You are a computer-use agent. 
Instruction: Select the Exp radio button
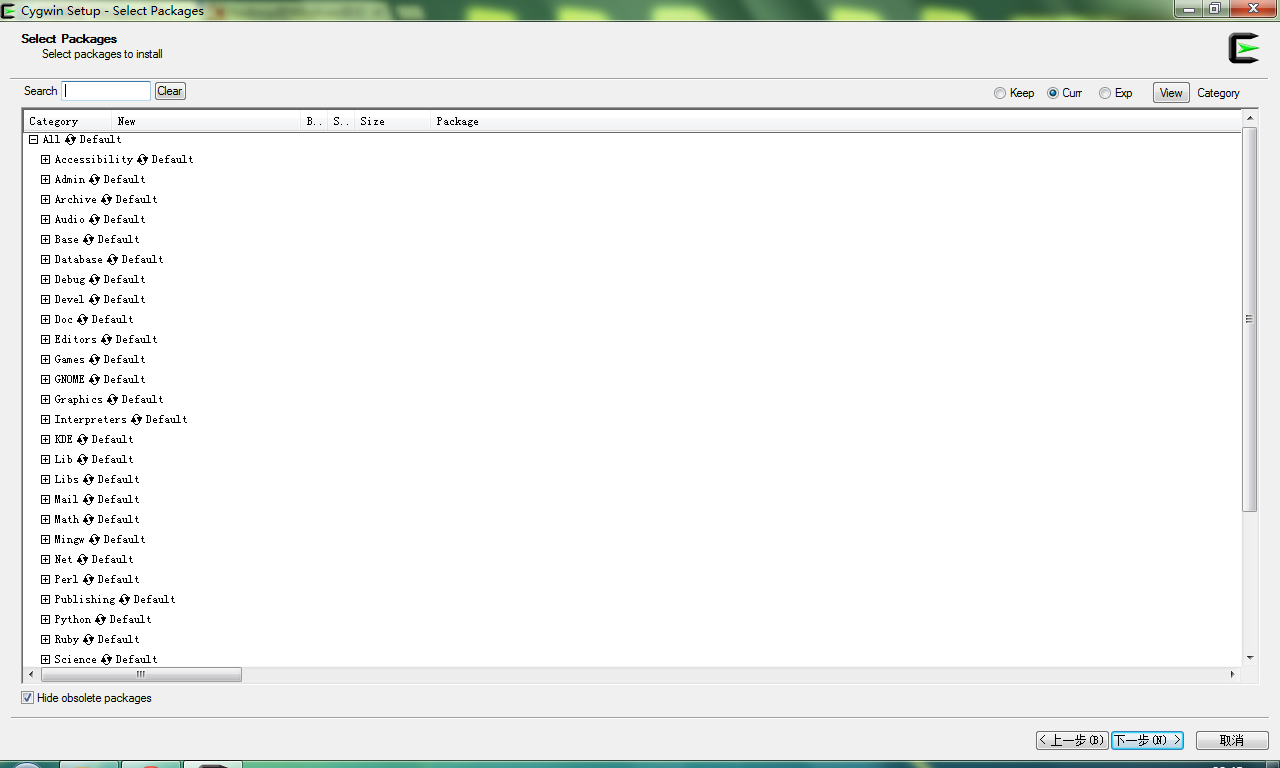(x=1105, y=93)
